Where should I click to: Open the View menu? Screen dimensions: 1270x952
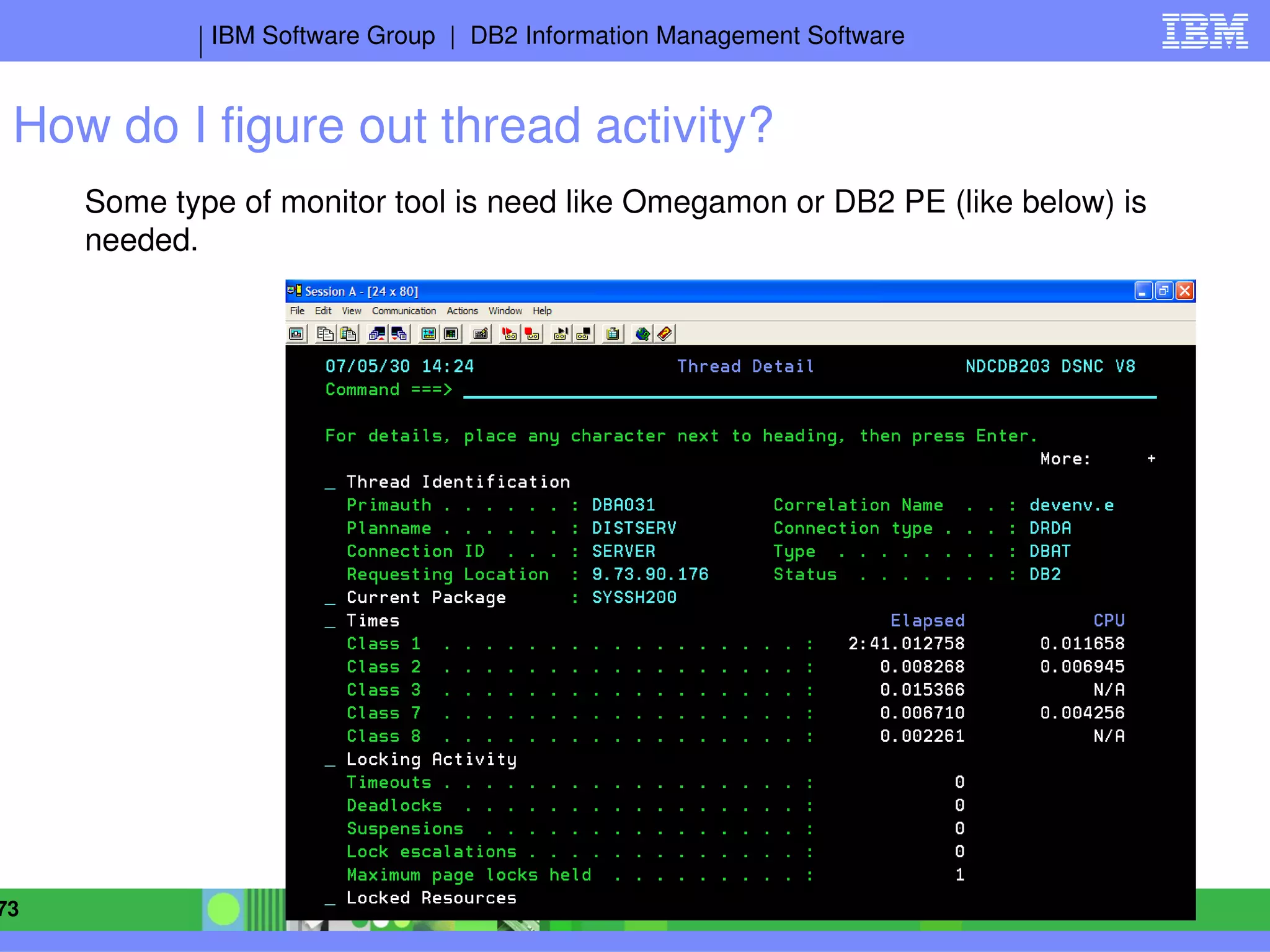tap(352, 311)
